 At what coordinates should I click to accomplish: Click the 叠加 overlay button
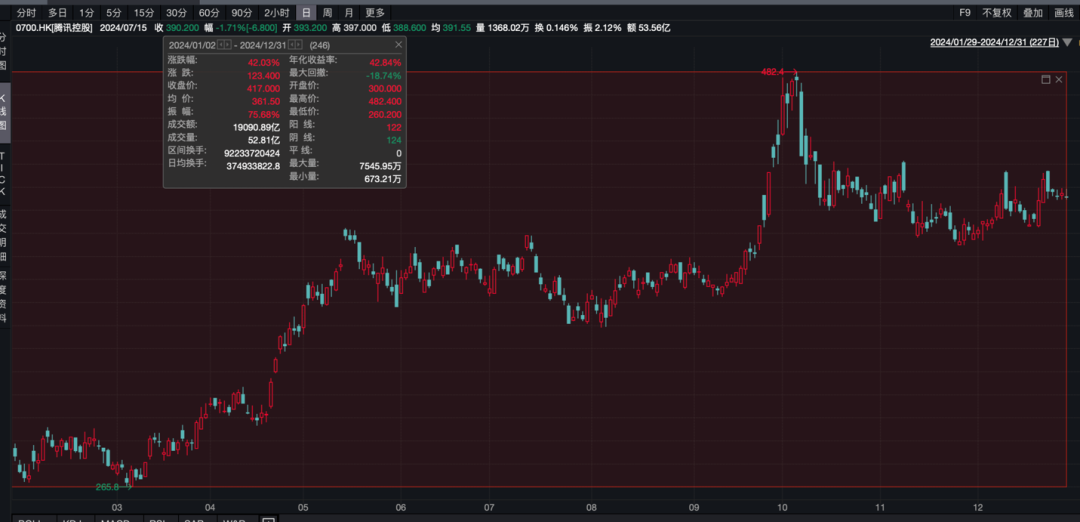[1033, 13]
